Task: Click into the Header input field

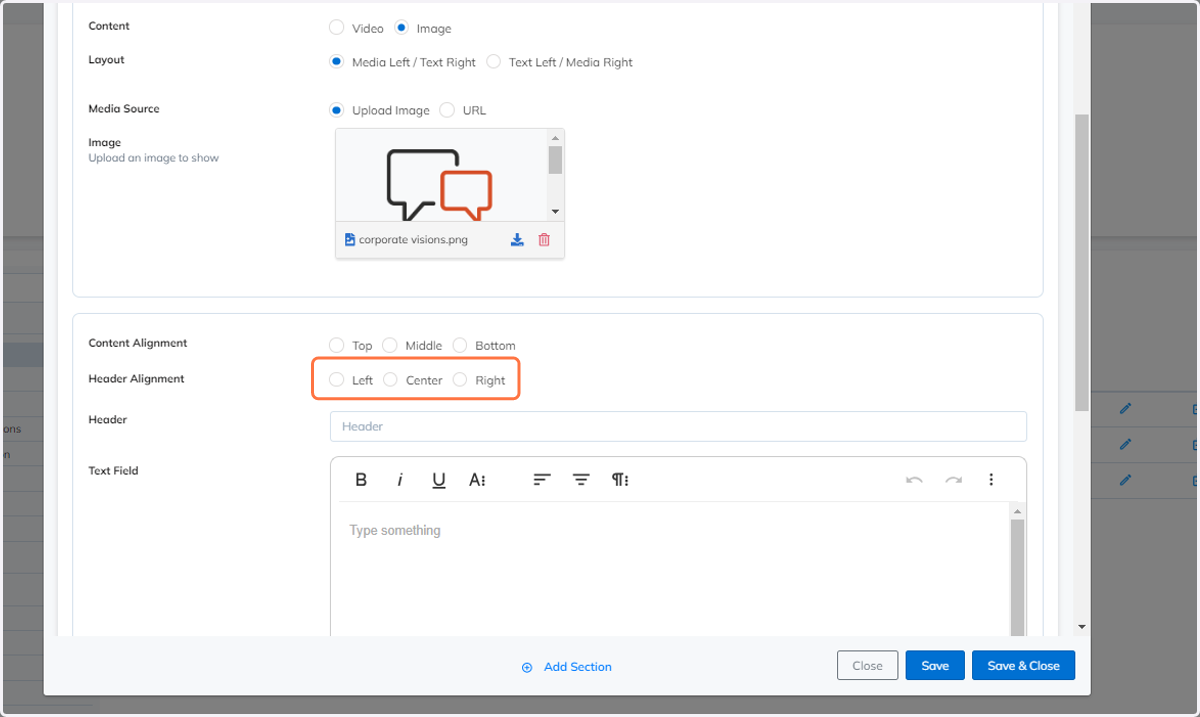Action: [678, 426]
